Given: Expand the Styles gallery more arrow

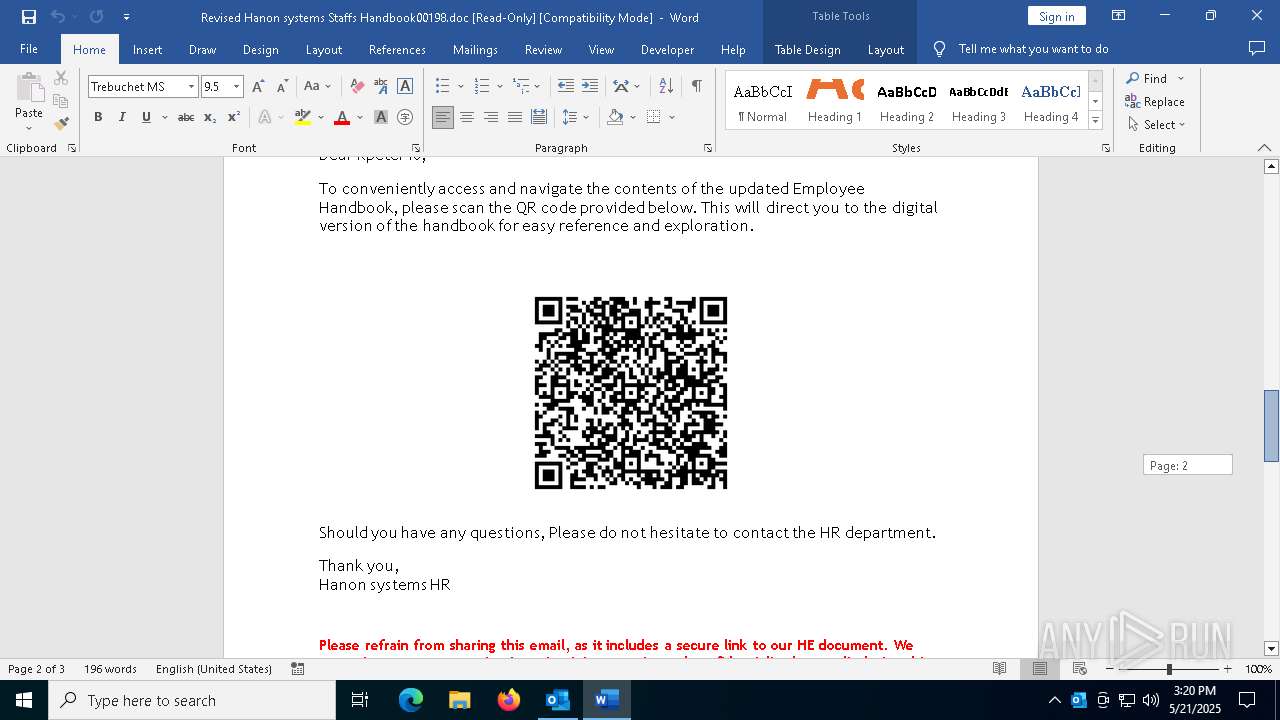Looking at the screenshot, I should 1095,121.
